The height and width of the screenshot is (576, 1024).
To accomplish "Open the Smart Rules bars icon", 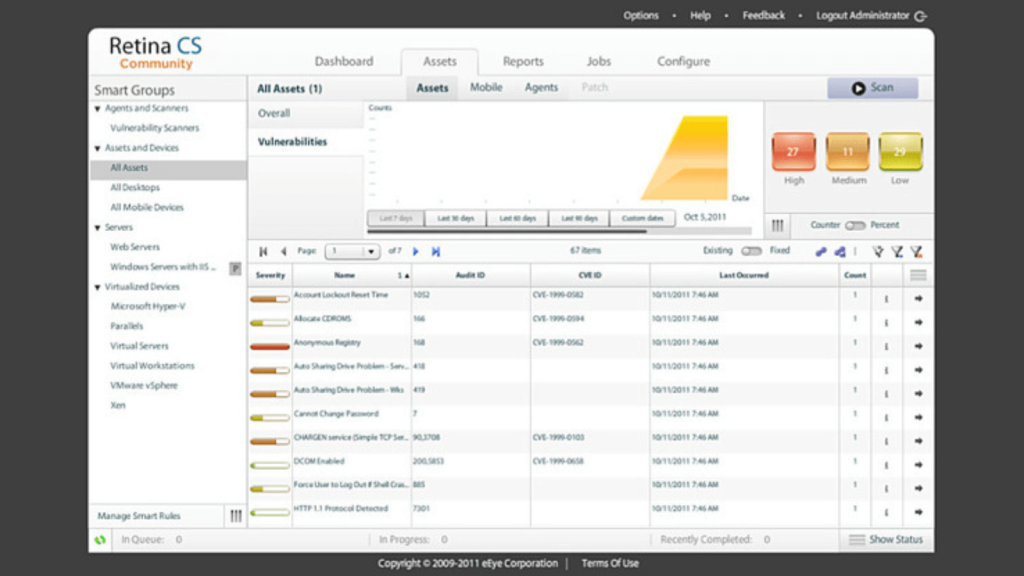I will tap(236, 516).
